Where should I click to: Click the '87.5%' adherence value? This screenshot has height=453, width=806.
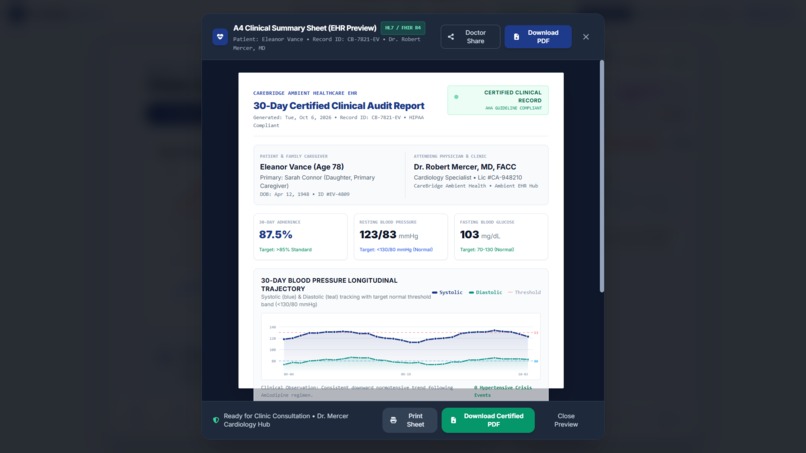click(276, 234)
